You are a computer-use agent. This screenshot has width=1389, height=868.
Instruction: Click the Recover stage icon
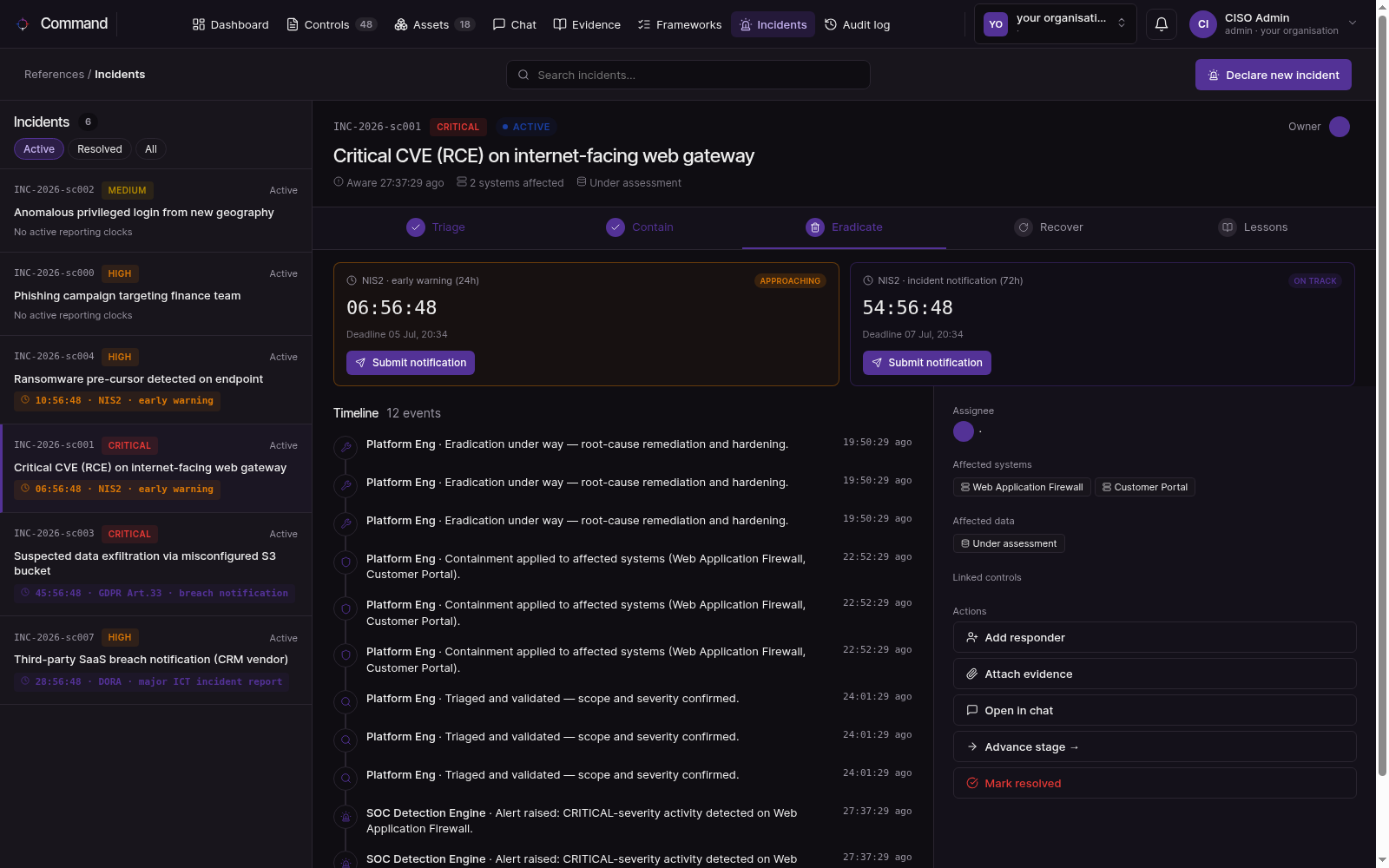tap(1024, 227)
